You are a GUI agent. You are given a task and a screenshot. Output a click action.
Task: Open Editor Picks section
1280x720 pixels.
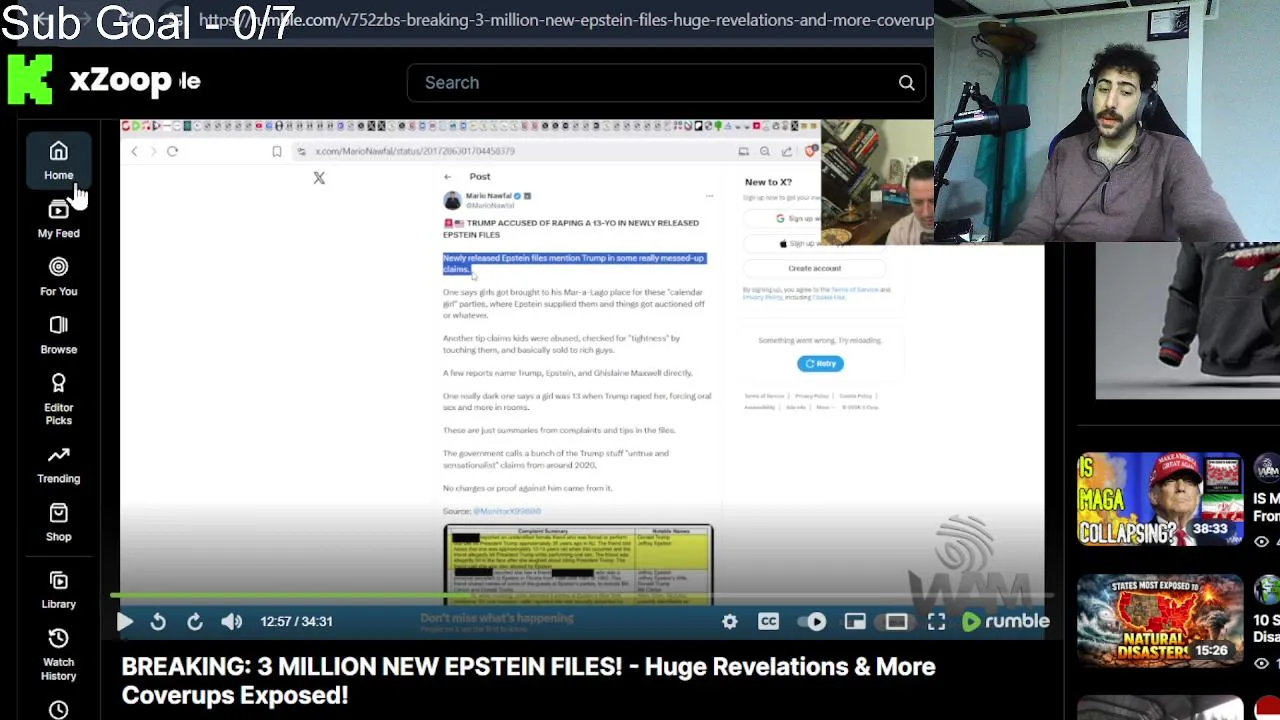(58, 399)
